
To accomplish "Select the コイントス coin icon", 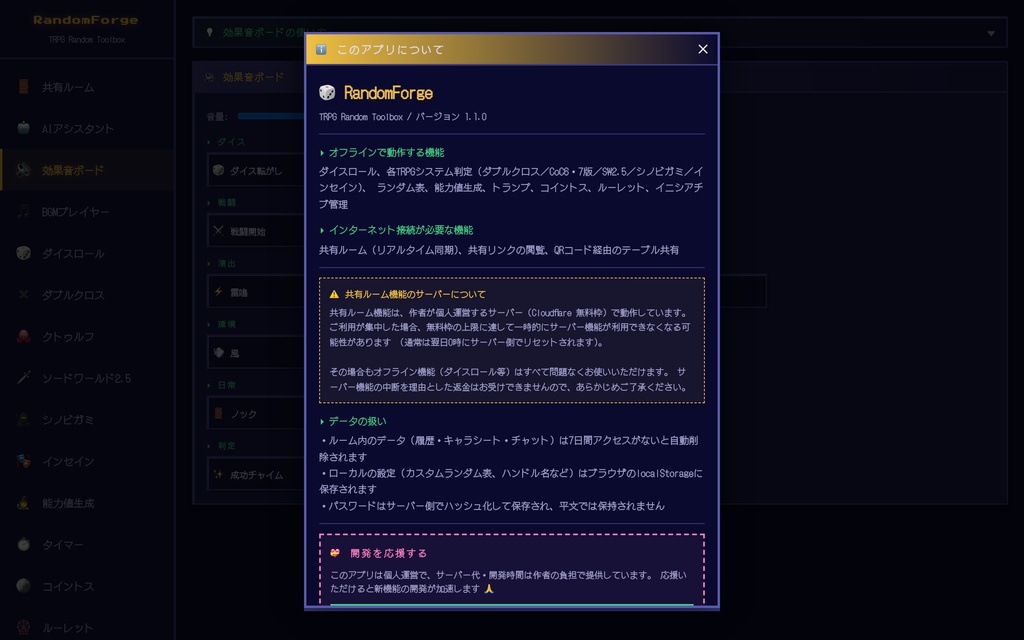I will pos(22,587).
